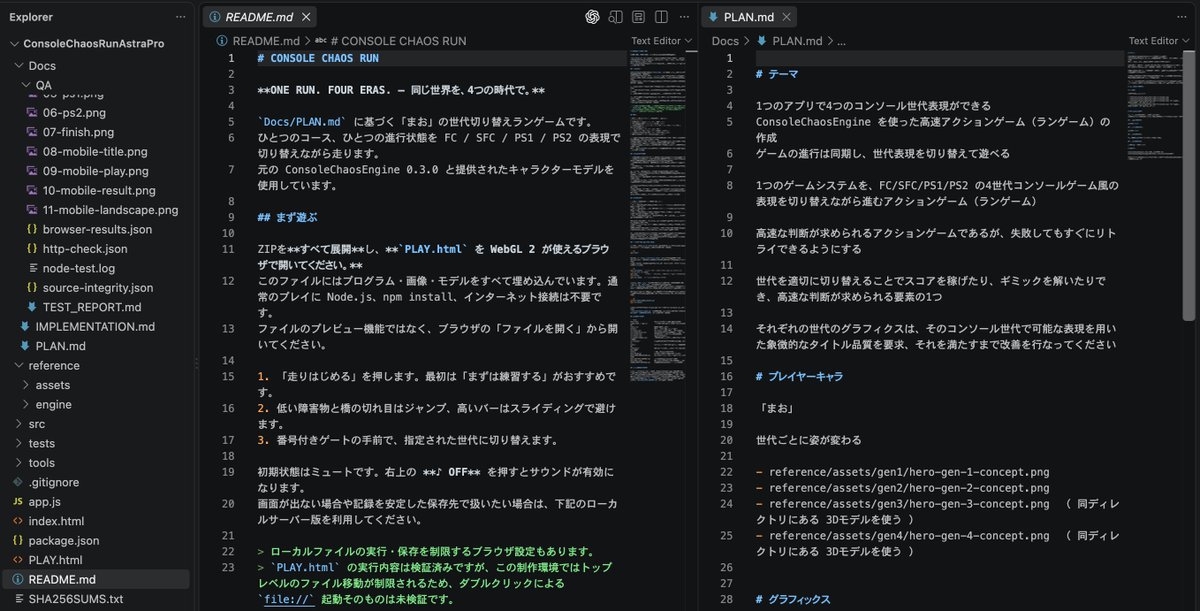The width and height of the screenshot is (1200, 611).
Task: Open markdown preview to the side
Action: click(615, 17)
